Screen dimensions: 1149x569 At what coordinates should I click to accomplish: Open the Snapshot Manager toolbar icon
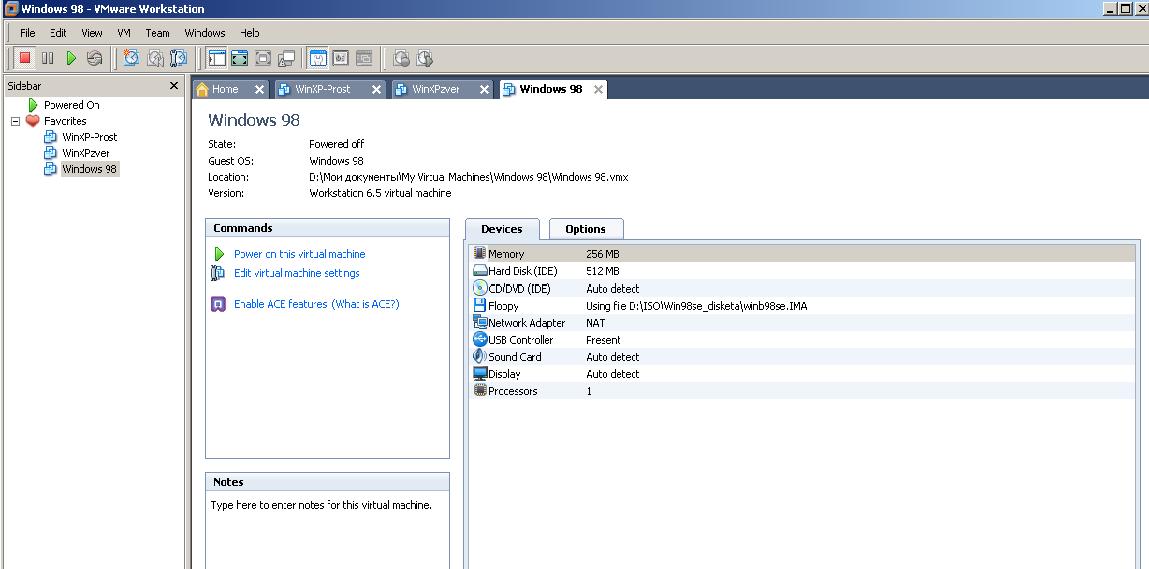coord(178,58)
